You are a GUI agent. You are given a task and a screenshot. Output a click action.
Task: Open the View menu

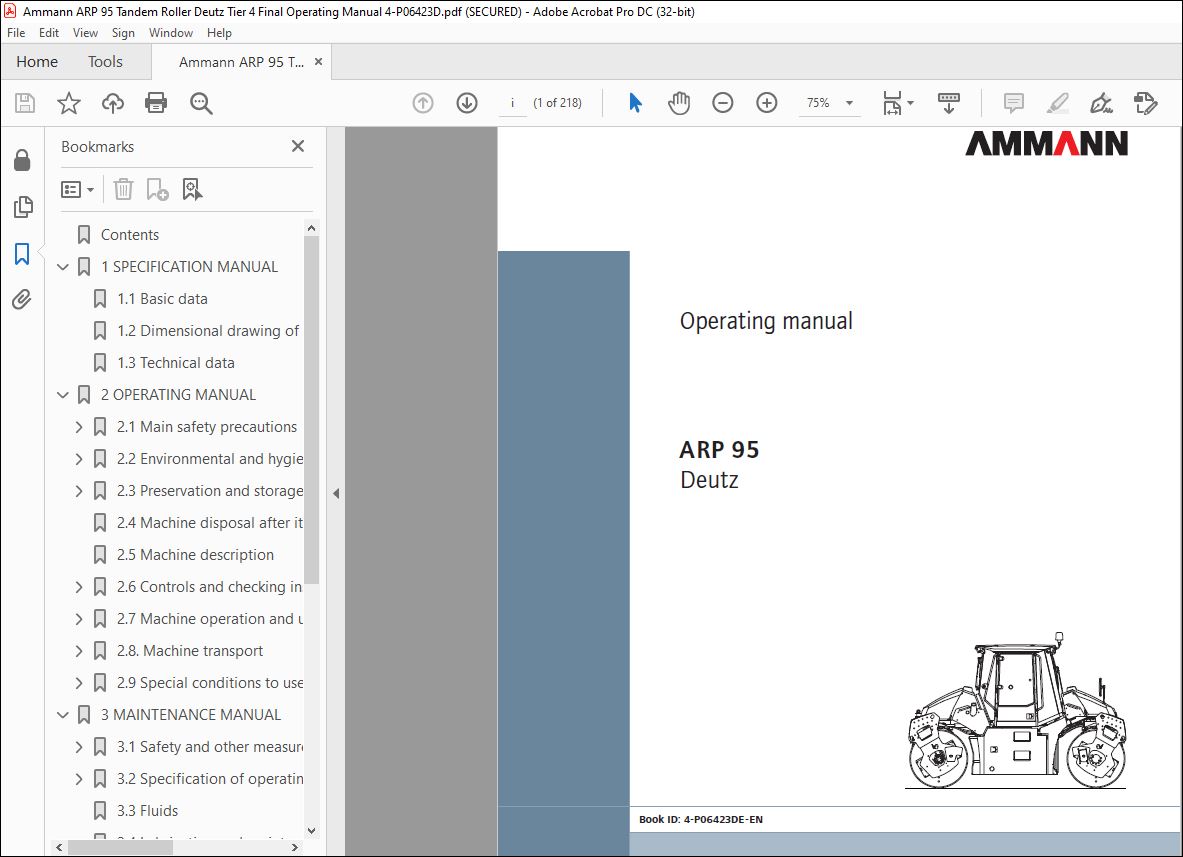(85, 33)
